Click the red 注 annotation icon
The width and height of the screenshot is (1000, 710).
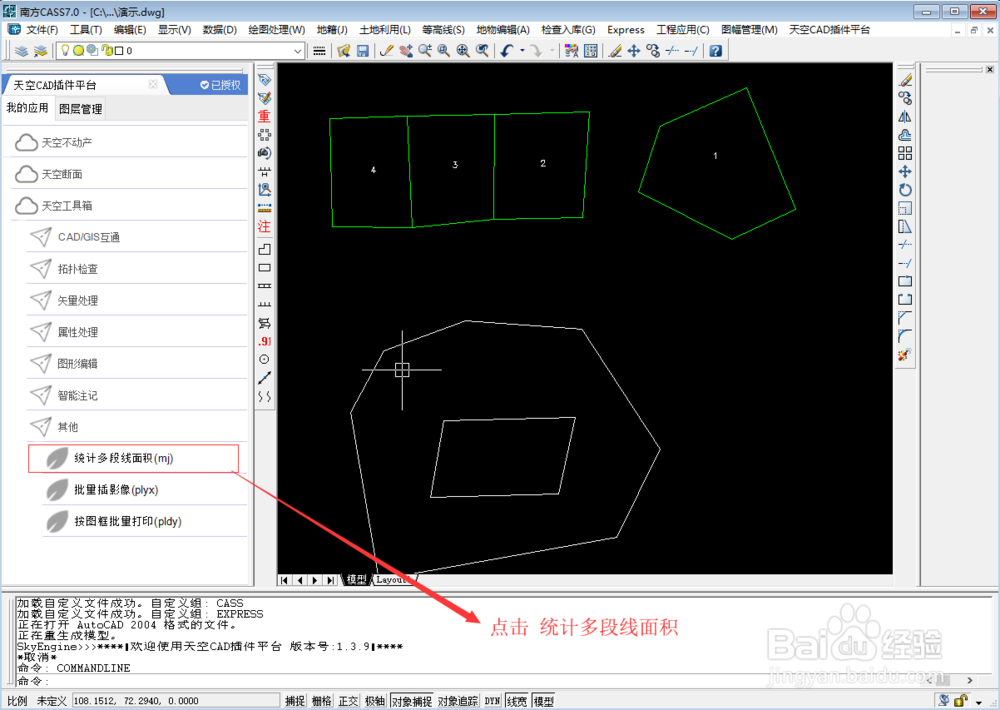264,226
